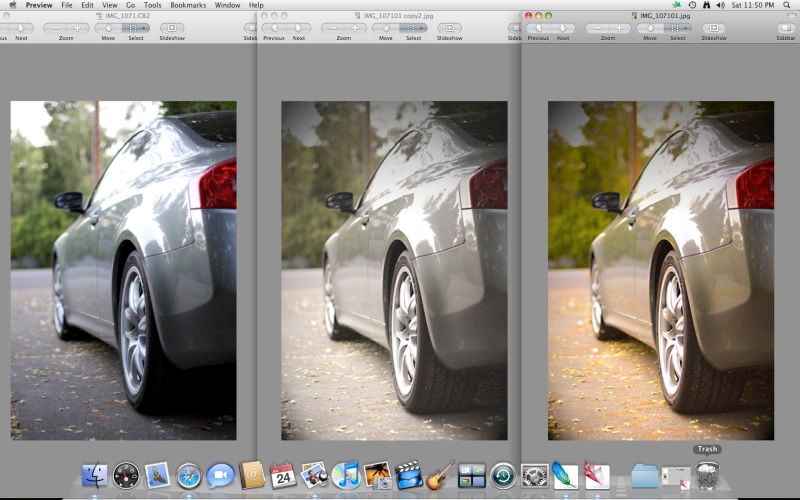Open Address Book from the Dock
Image resolution: width=800 pixels, height=500 pixels.
[252, 476]
